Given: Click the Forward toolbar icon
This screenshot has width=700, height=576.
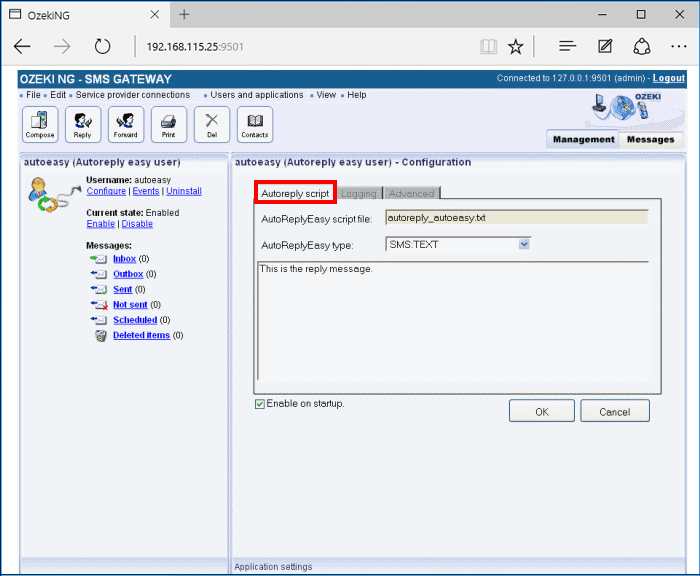Looking at the screenshot, I should [x=126, y=125].
